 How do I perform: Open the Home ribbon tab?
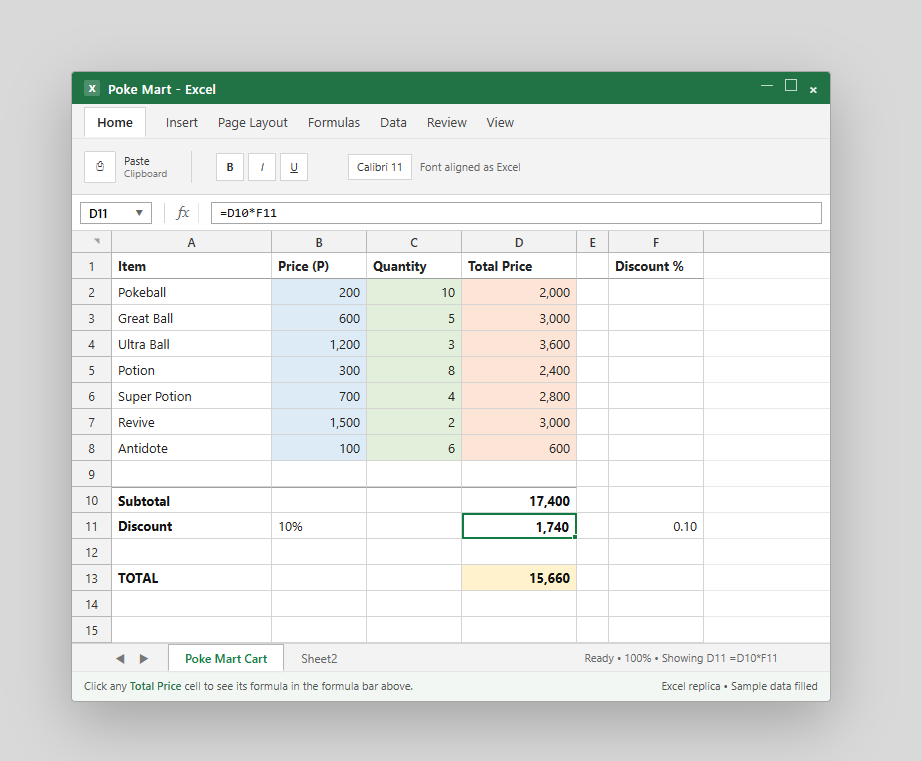(x=115, y=122)
